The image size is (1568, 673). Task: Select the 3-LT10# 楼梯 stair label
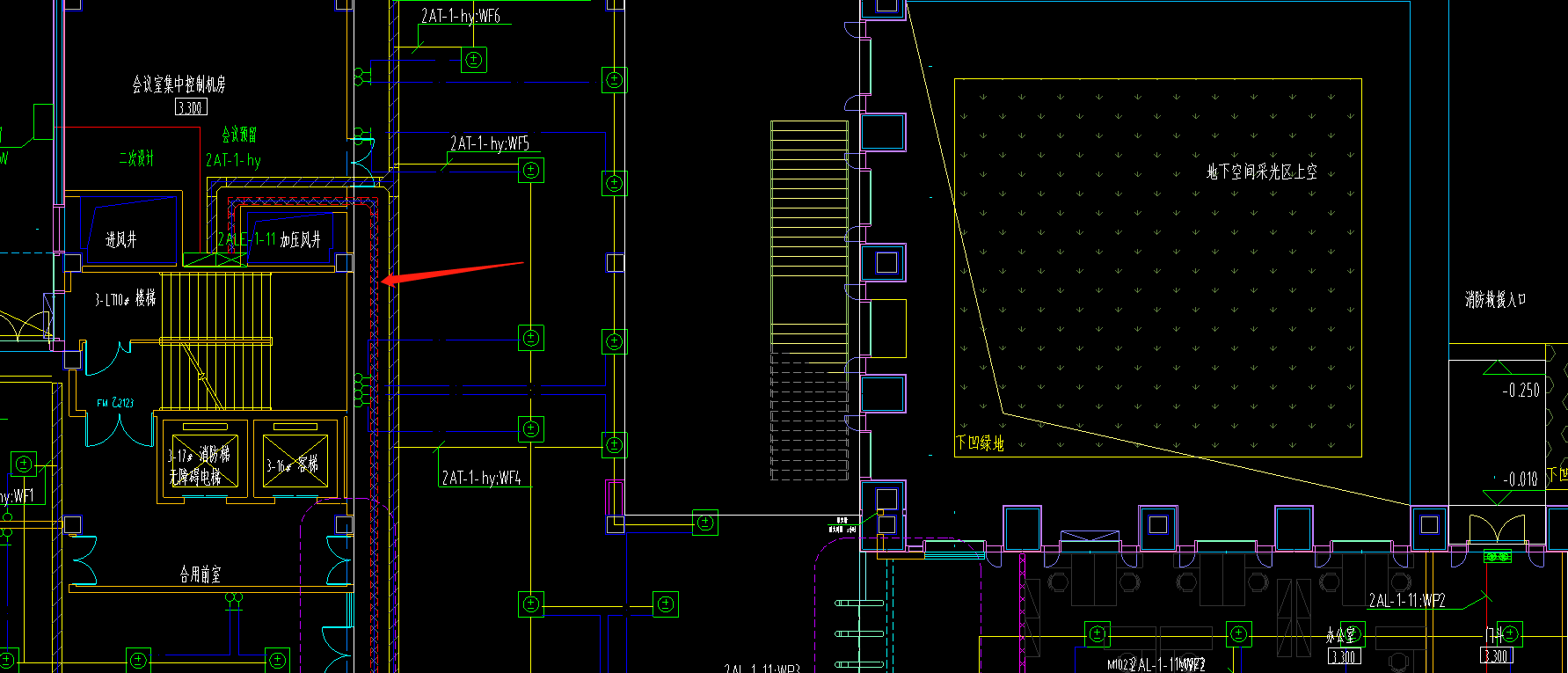(x=125, y=299)
